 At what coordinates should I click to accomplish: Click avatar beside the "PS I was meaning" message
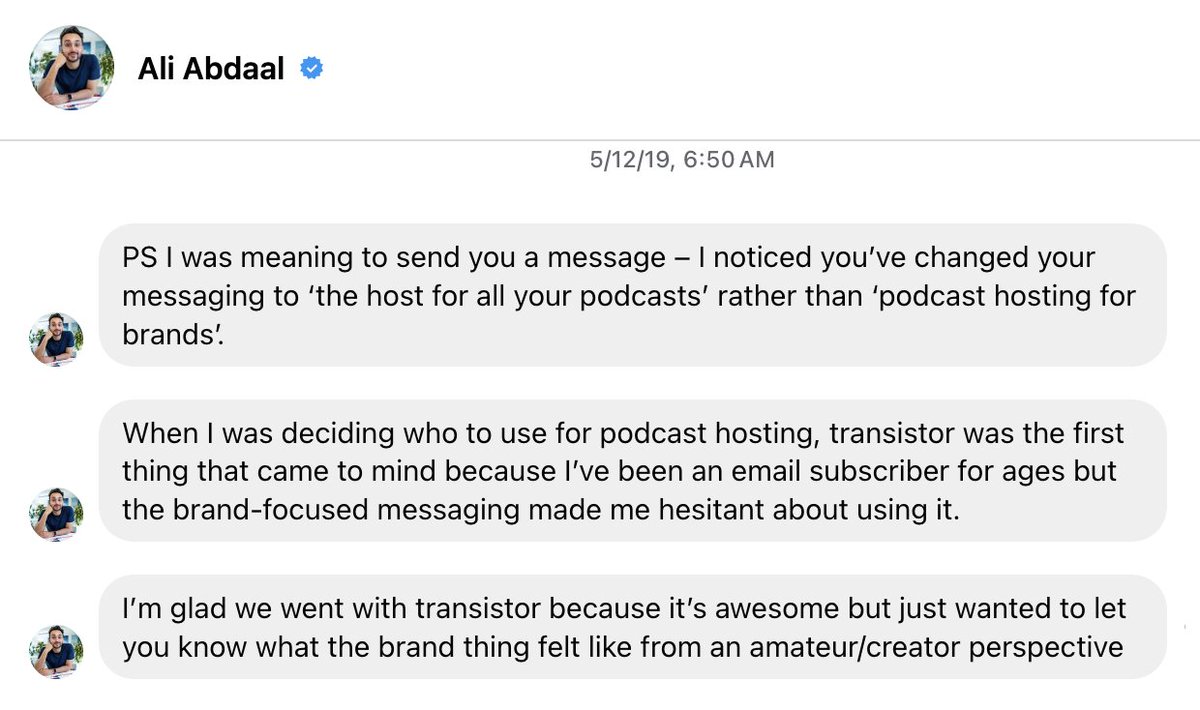coord(56,339)
